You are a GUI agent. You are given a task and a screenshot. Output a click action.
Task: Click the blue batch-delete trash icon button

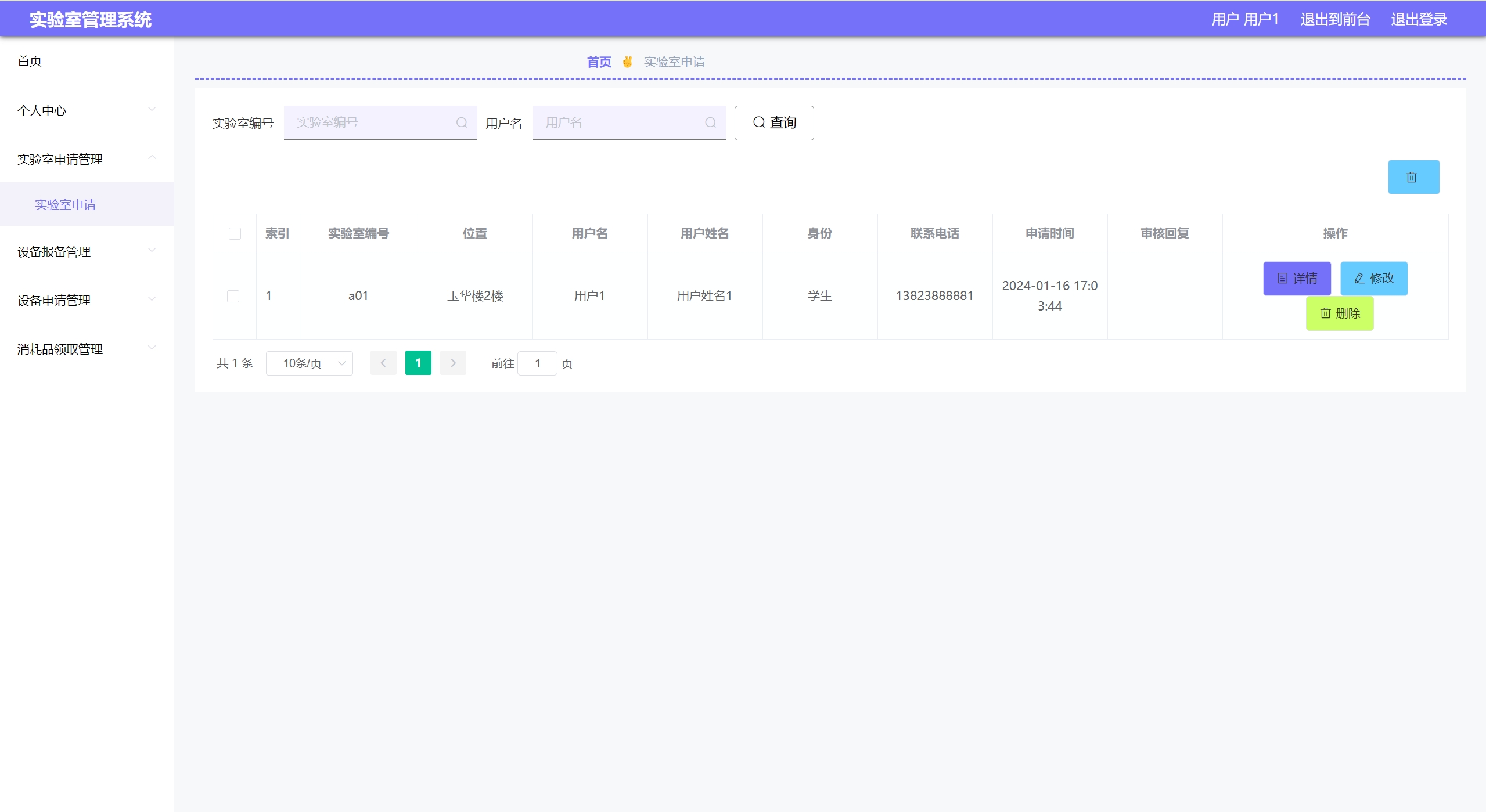click(x=1413, y=177)
